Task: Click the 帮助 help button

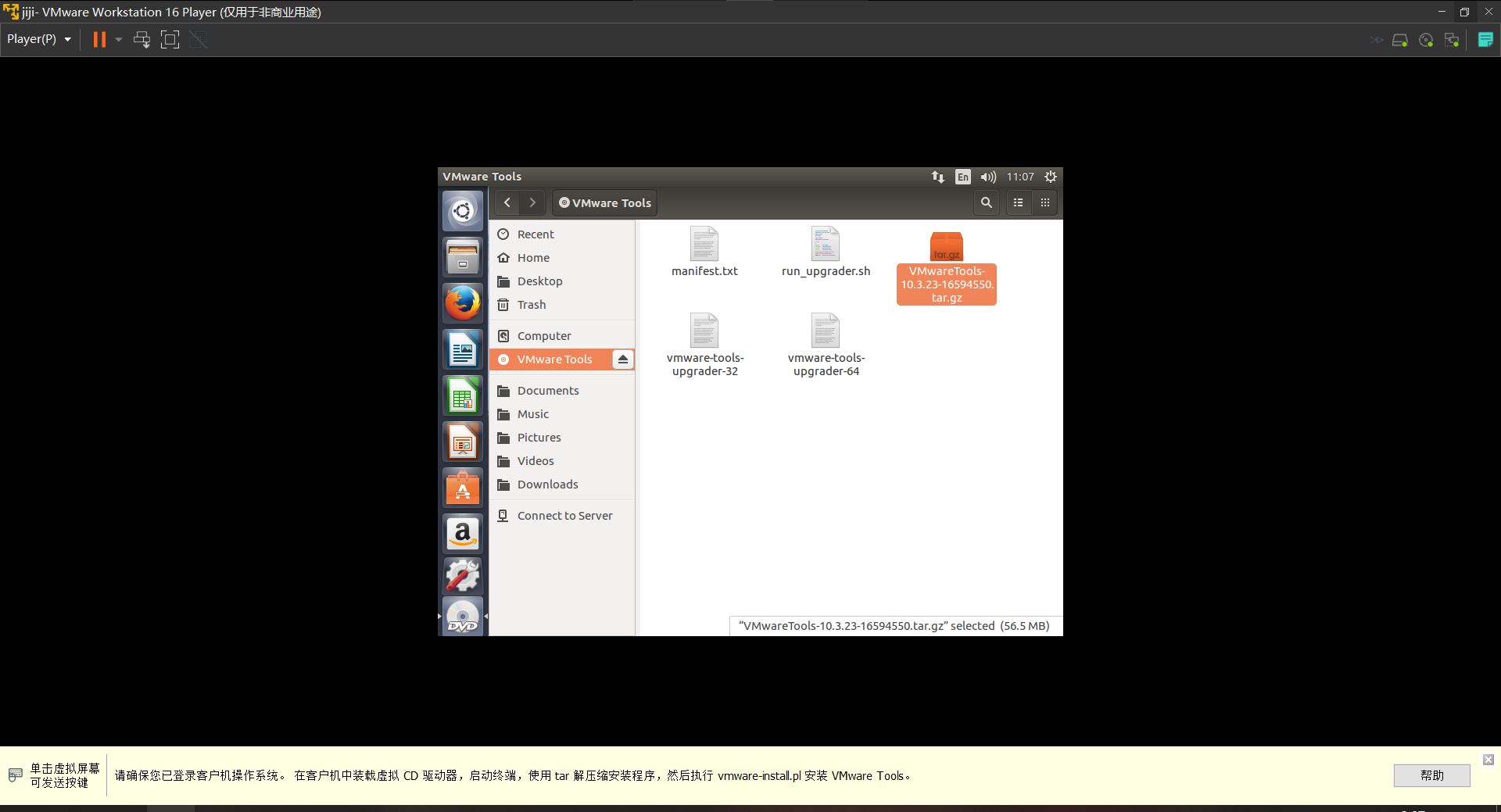Action: click(1431, 775)
